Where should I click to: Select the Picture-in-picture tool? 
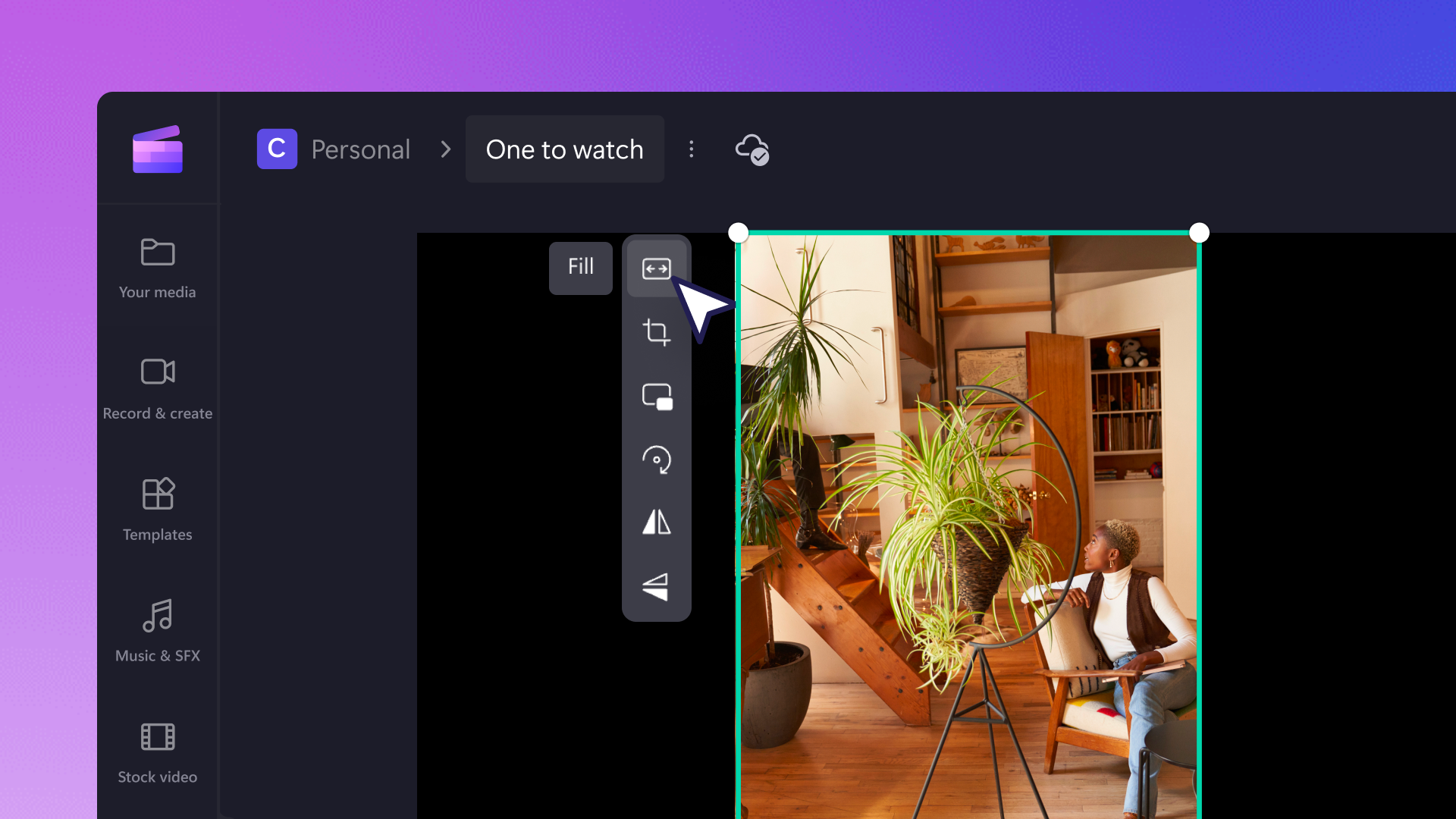(657, 396)
